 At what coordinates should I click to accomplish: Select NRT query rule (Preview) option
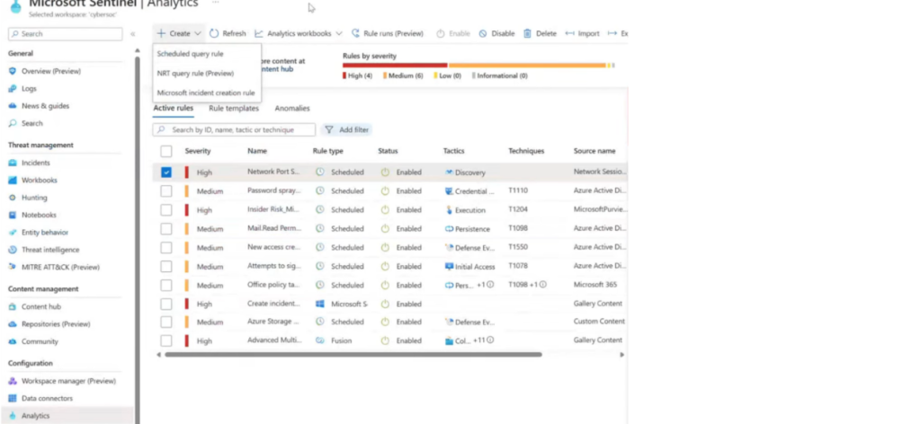coord(195,73)
